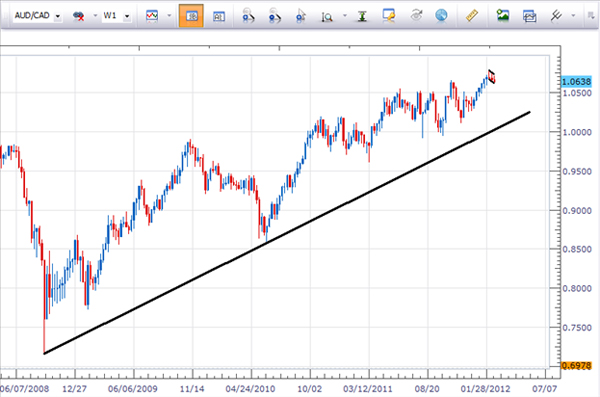This screenshot has height=397, width=600.
Task: Click the orange 0.6978 price marker
Action: tap(576, 366)
